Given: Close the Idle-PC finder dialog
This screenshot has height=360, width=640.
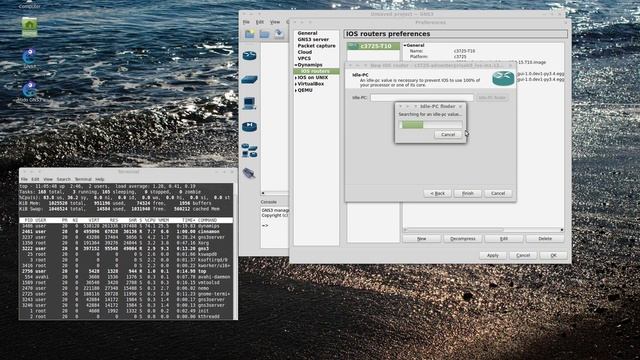Looking at the screenshot, I should 460,106.
